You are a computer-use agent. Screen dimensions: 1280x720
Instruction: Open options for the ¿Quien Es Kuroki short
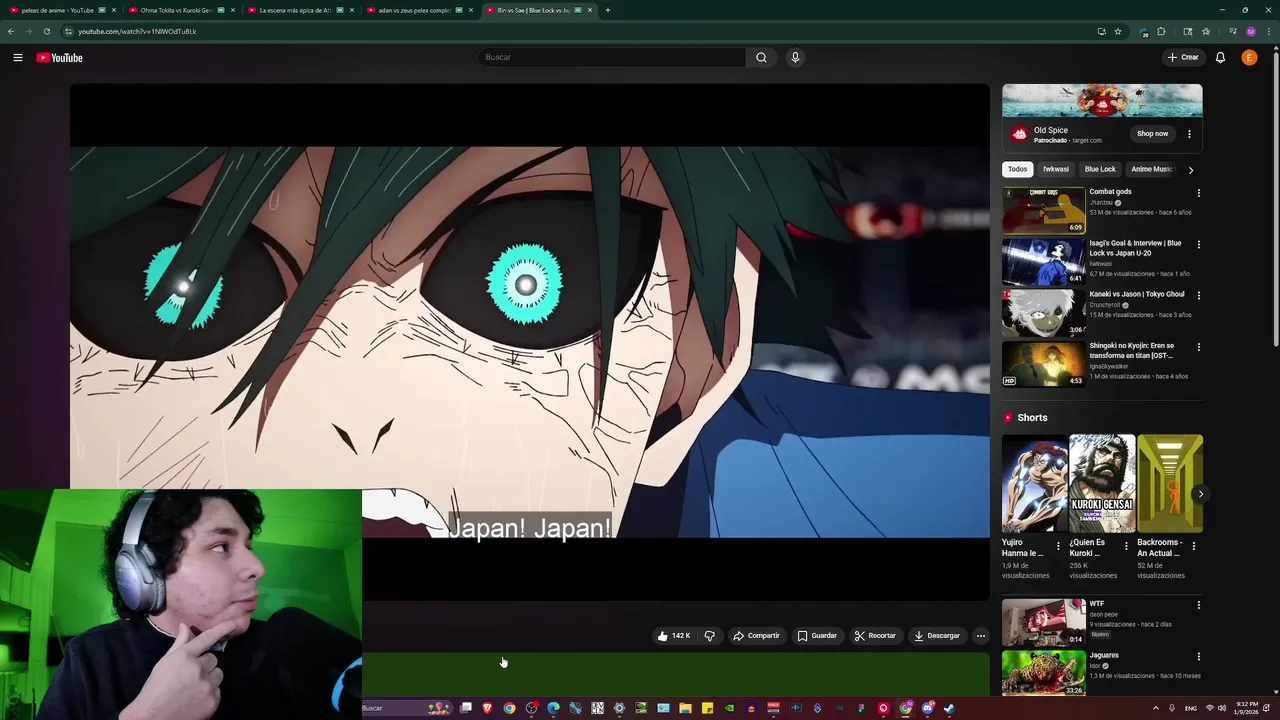(x=1126, y=547)
